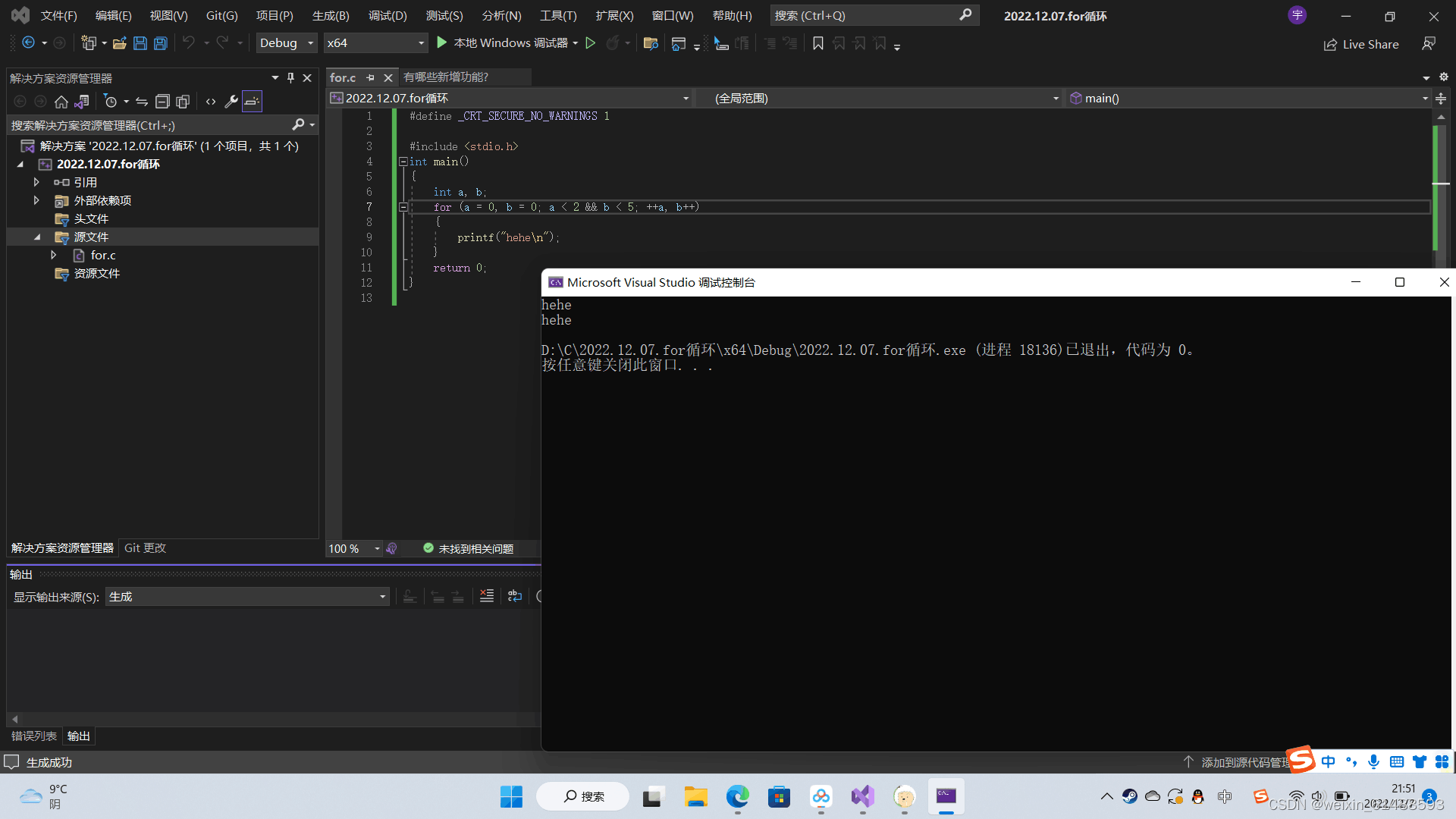
Task: Toggle pin on the for.c tab
Action: click(x=370, y=77)
